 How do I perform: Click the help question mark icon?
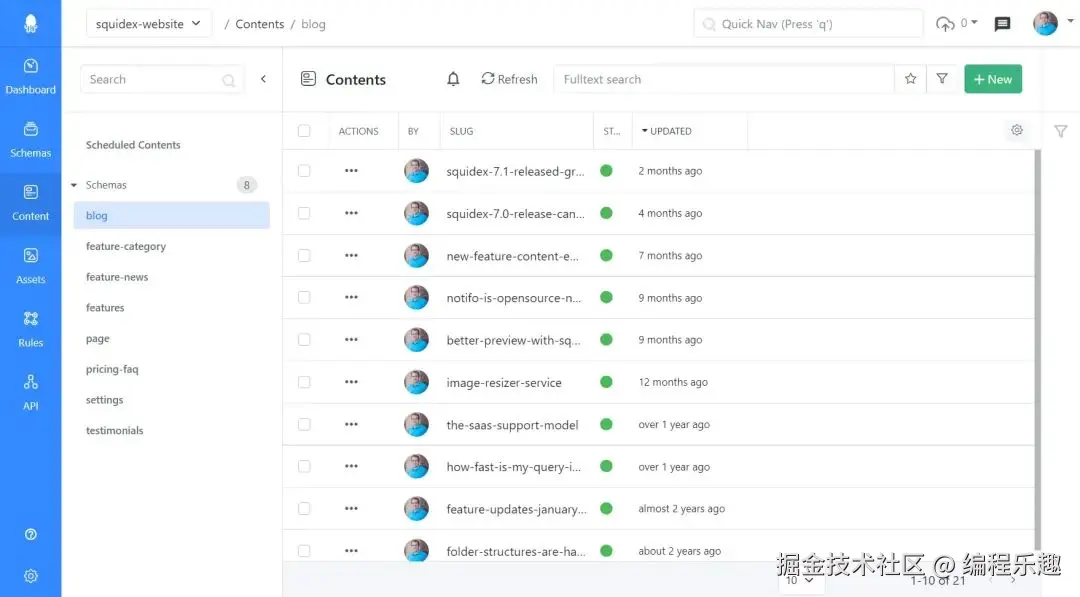click(30, 534)
